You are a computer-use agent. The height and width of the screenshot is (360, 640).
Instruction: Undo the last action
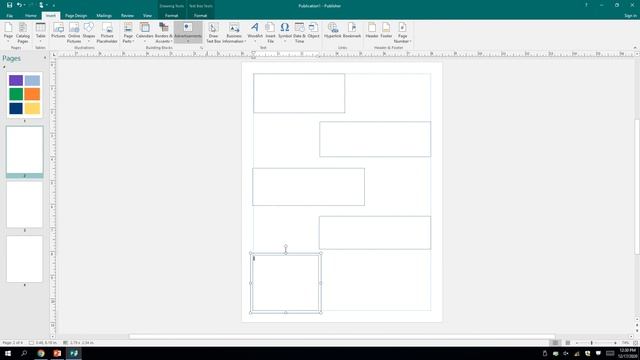coord(19,5)
